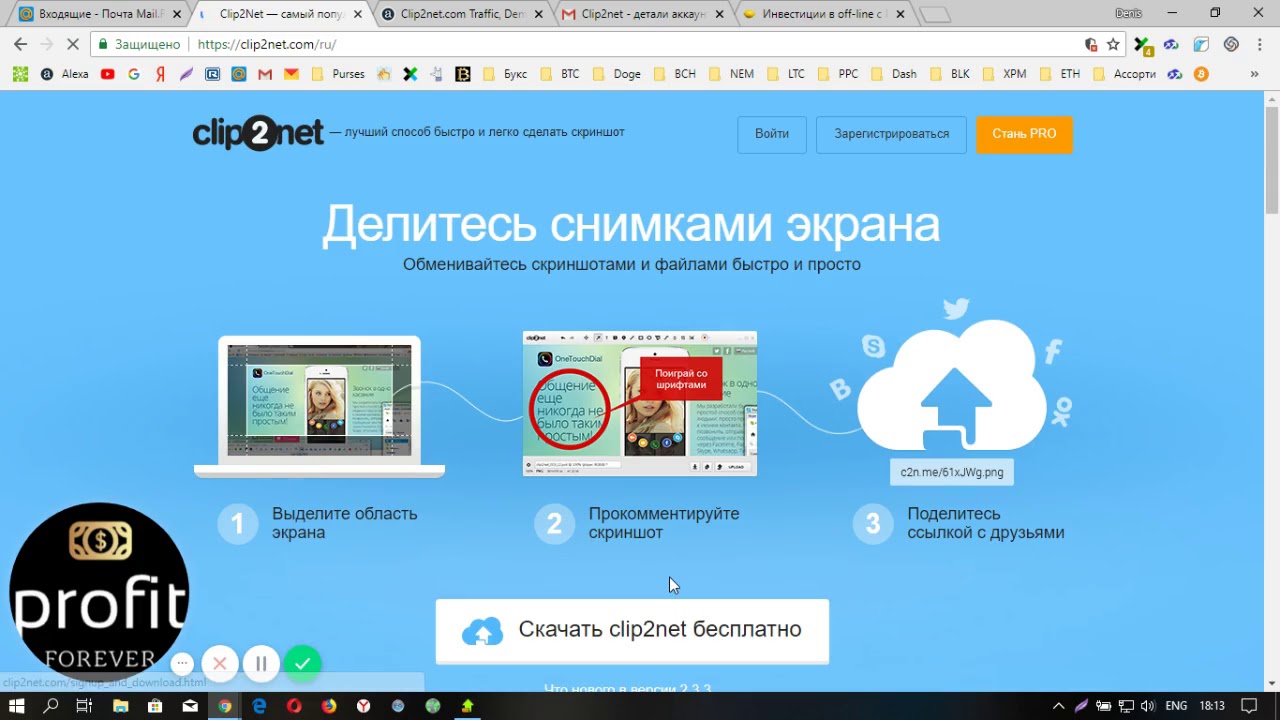Show hidden tray icons chevron
1280x720 pixels.
(x=1059, y=706)
